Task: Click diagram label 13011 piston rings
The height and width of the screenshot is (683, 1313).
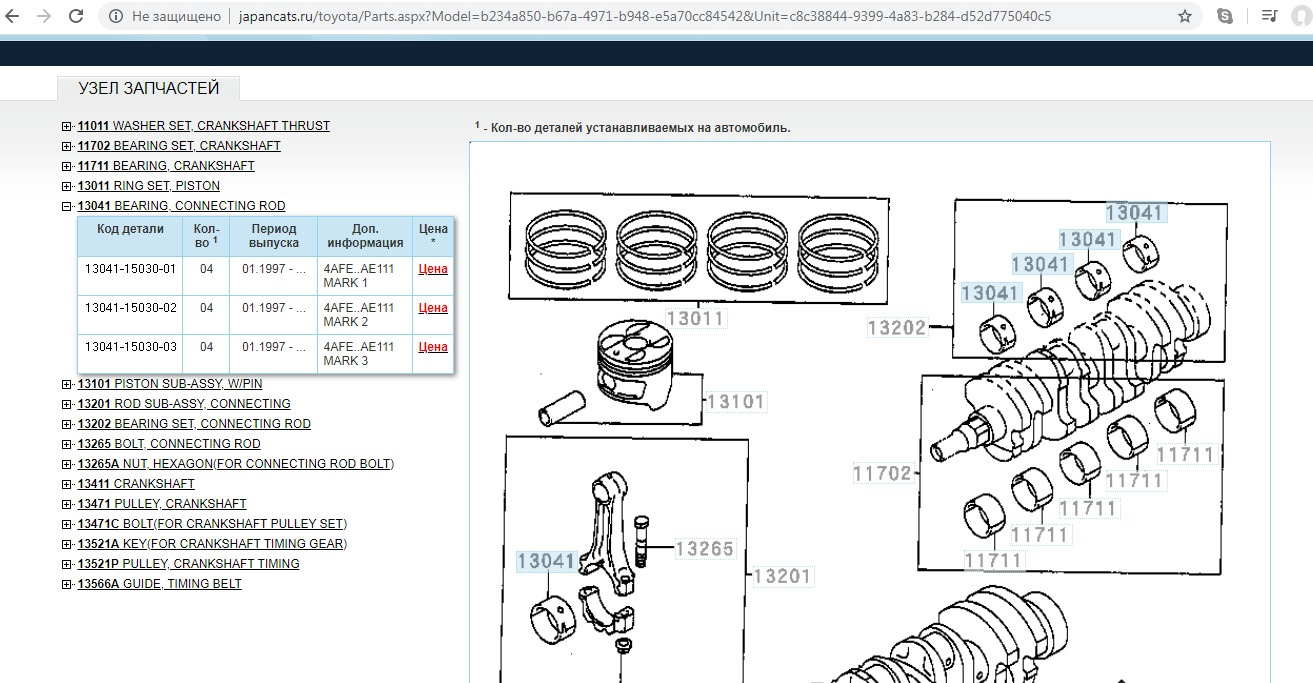Action: click(695, 320)
